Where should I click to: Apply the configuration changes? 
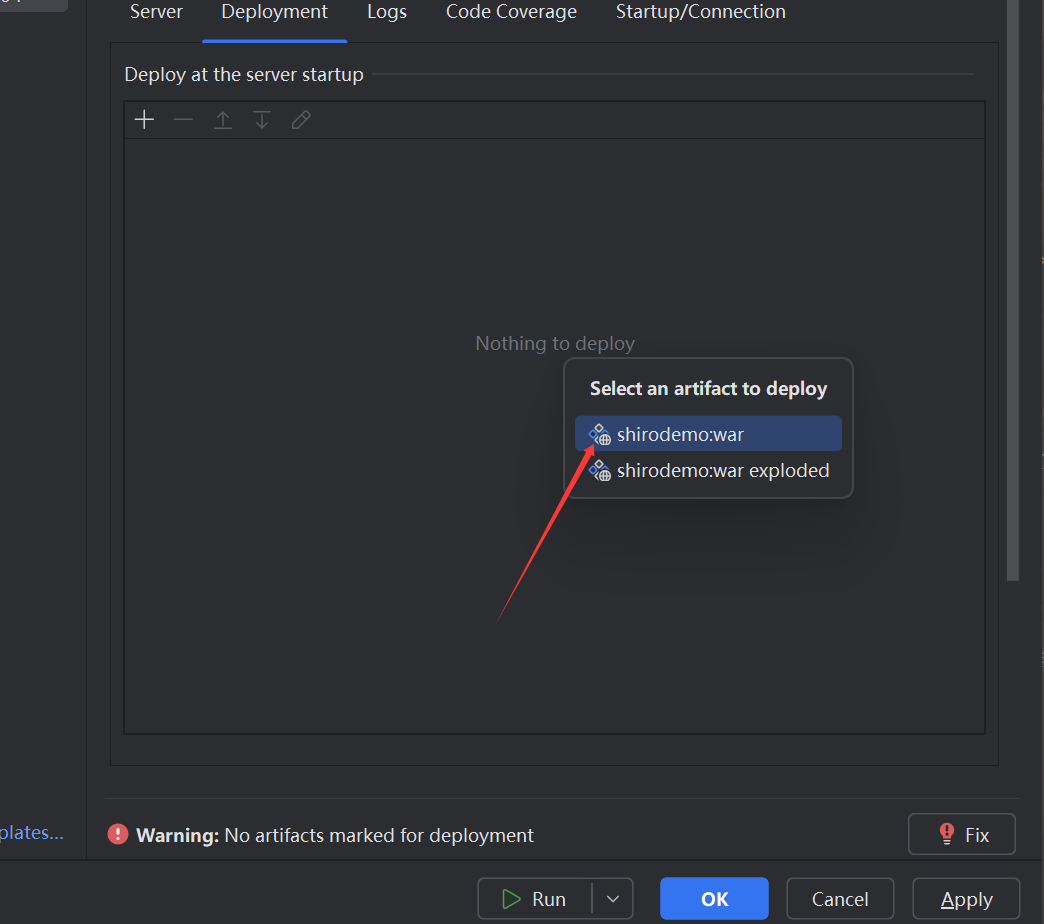coord(966,899)
